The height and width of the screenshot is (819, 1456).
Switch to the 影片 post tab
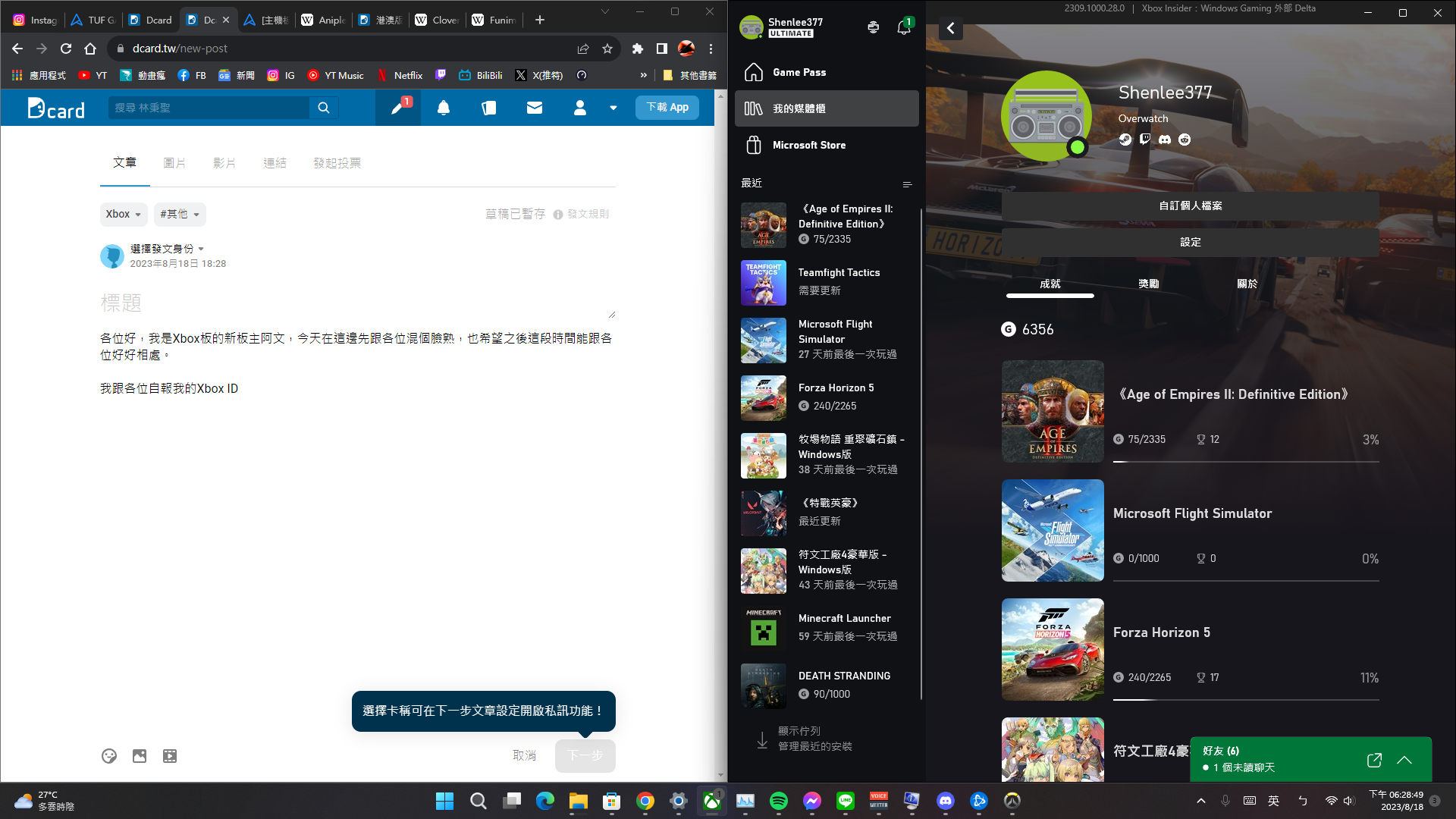point(224,163)
